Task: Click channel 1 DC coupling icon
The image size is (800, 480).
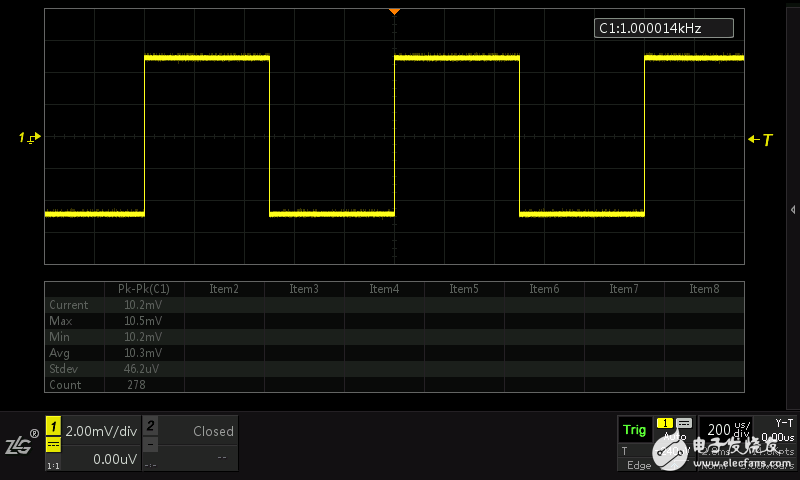Action: tap(54, 445)
